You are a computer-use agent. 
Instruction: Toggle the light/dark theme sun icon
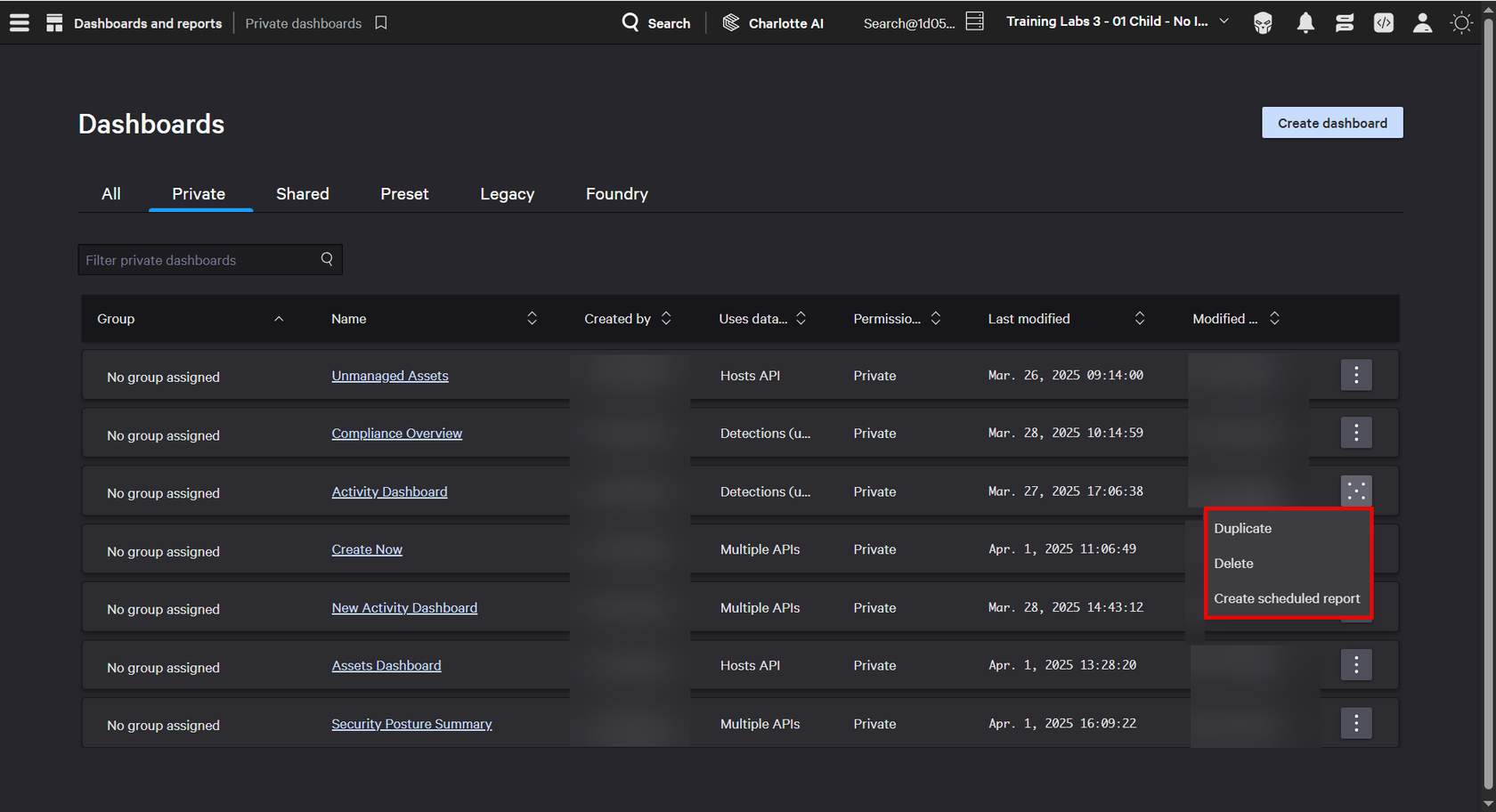click(1461, 23)
